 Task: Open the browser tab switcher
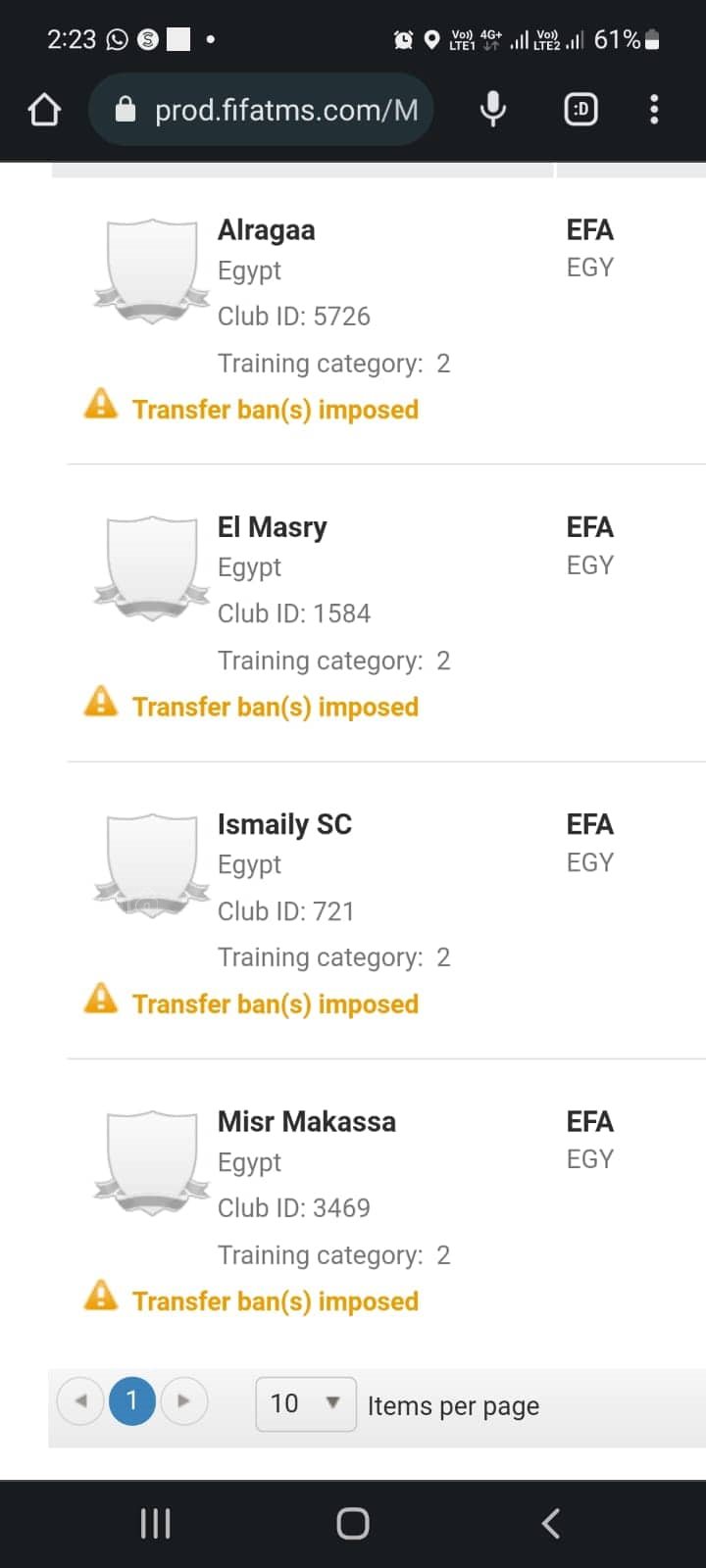pyautogui.click(x=580, y=109)
